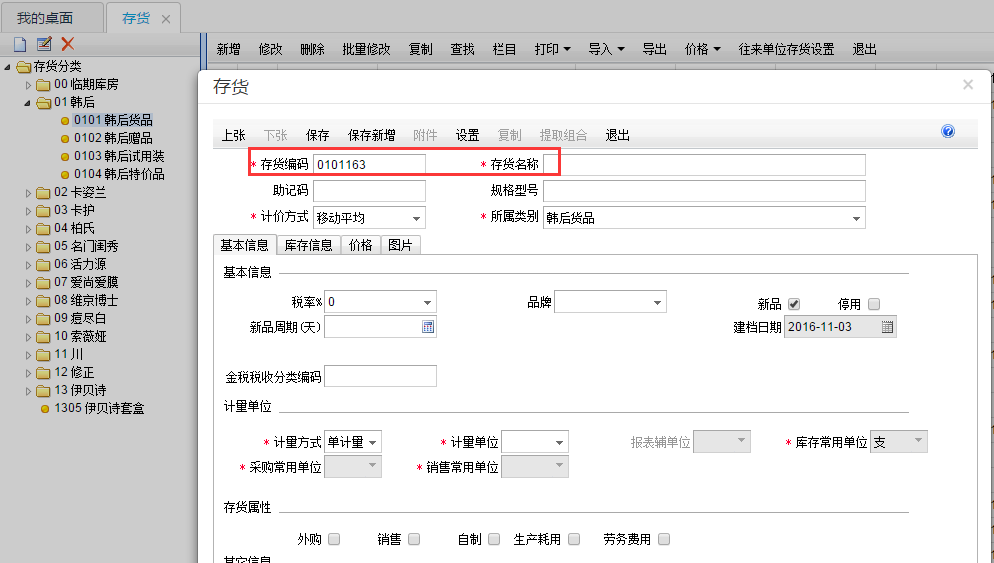Expand the 02 卡姿兰 tree node
The image size is (994, 563).
(28, 193)
